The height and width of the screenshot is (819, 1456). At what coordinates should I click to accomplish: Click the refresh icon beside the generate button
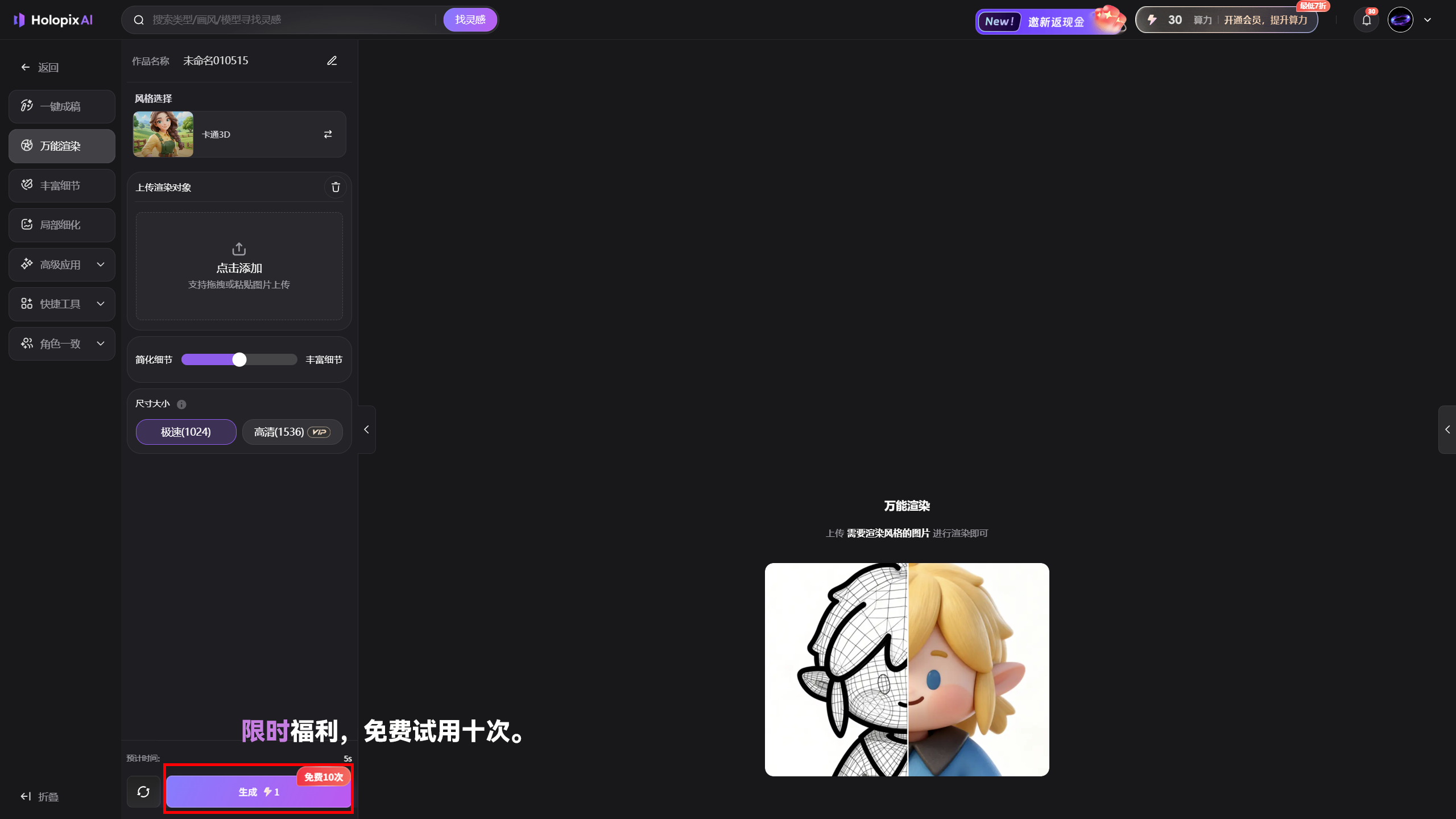click(x=143, y=791)
